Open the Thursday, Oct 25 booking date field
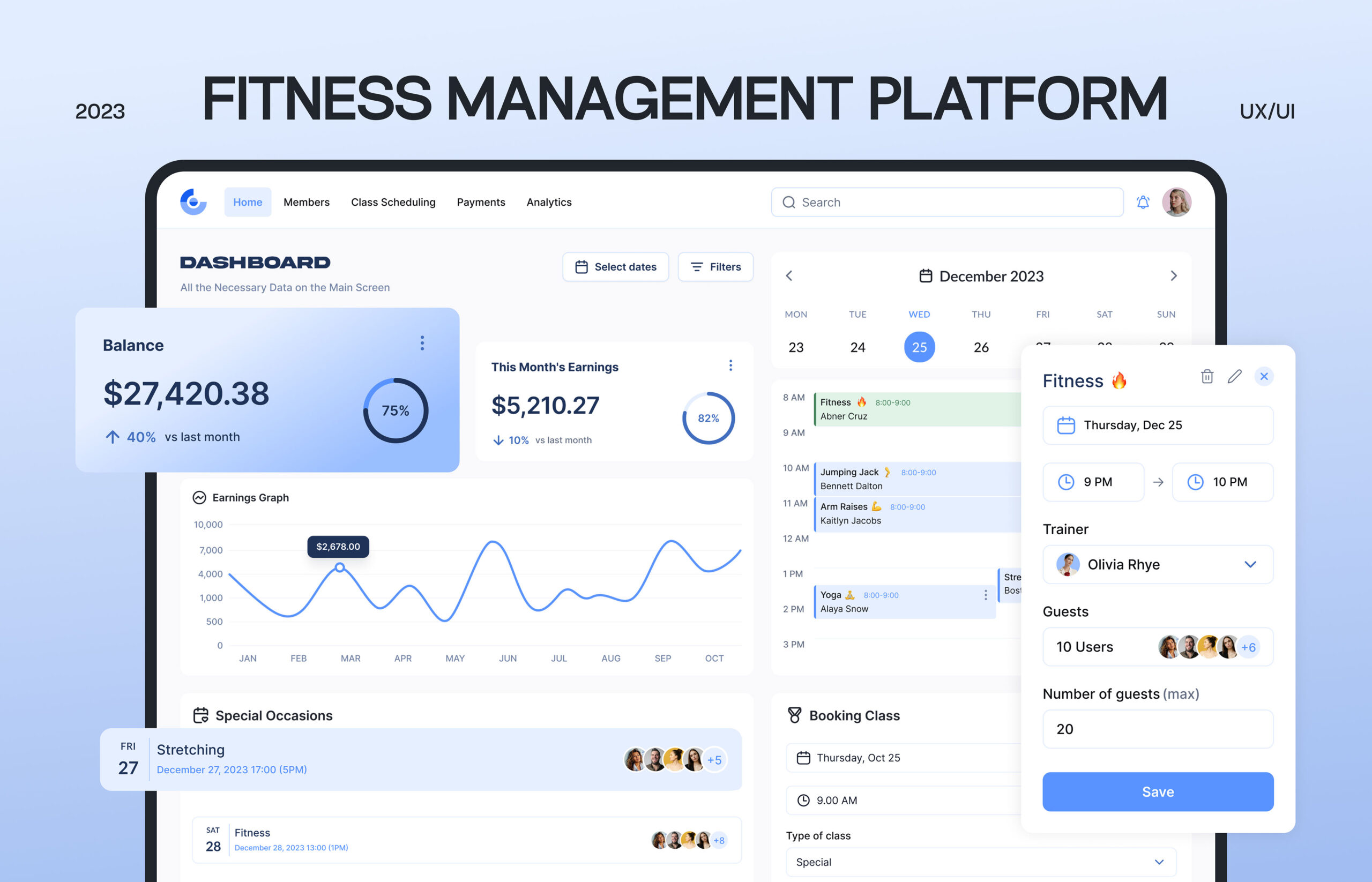 (904, 758)
